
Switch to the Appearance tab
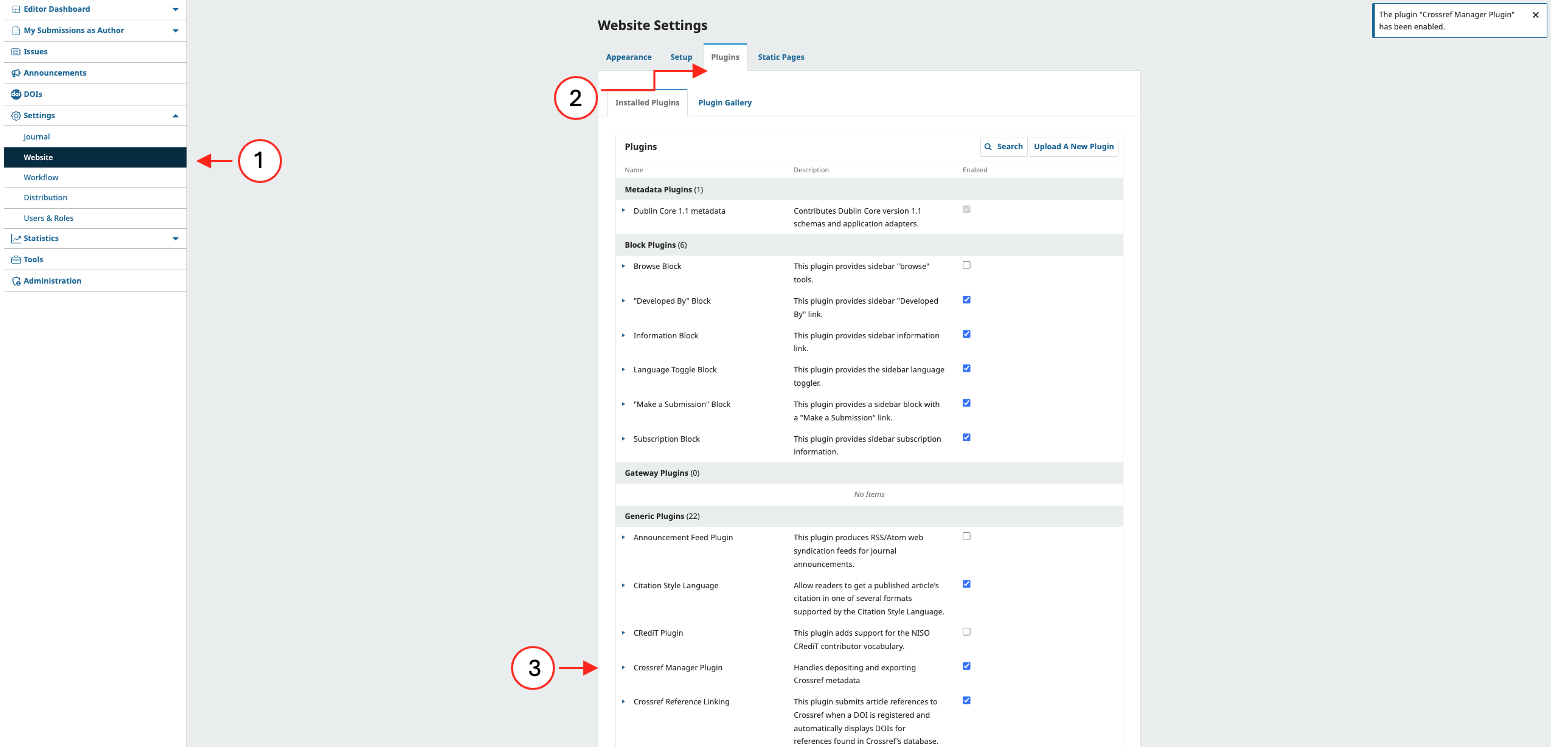point(629,57)
